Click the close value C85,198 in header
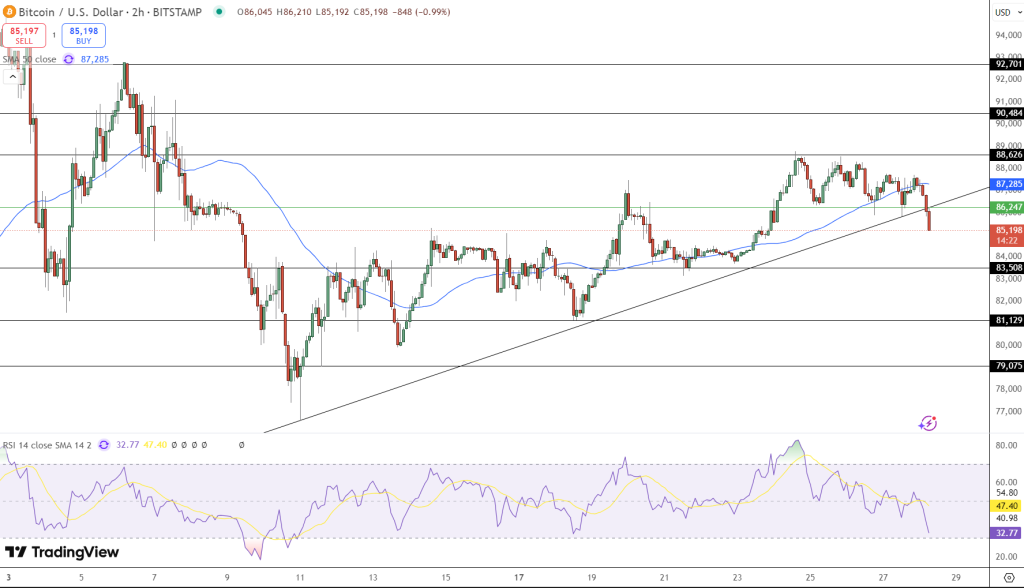 click(x=370, y=12)
